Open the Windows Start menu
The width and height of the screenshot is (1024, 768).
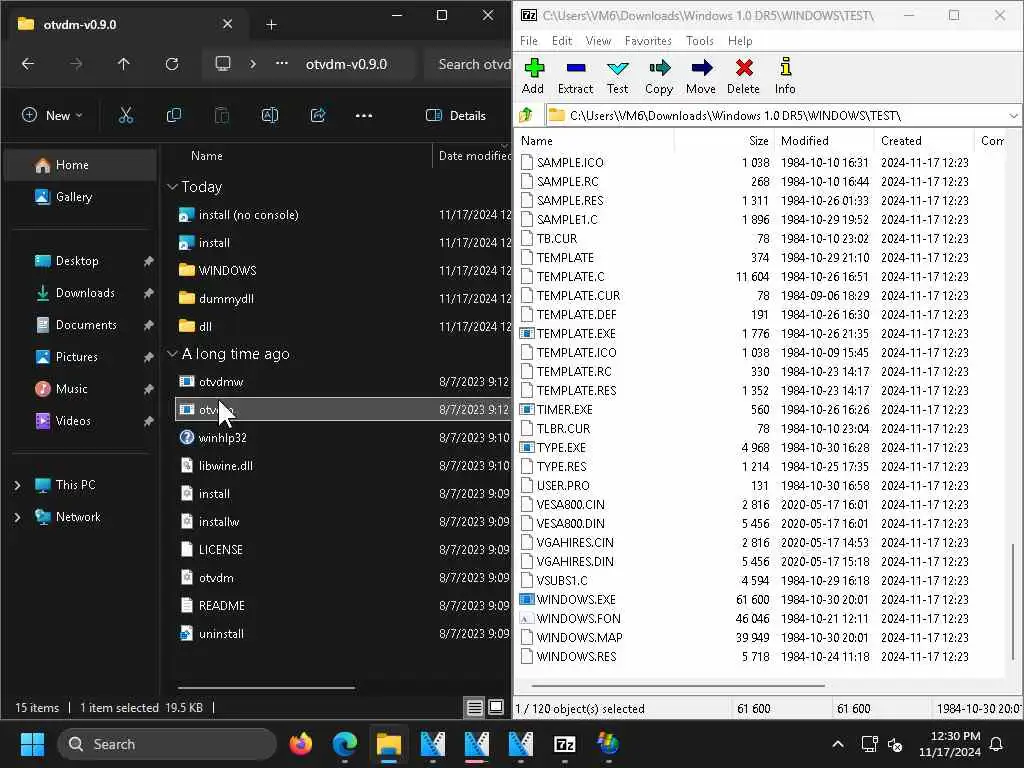[32, 744]
